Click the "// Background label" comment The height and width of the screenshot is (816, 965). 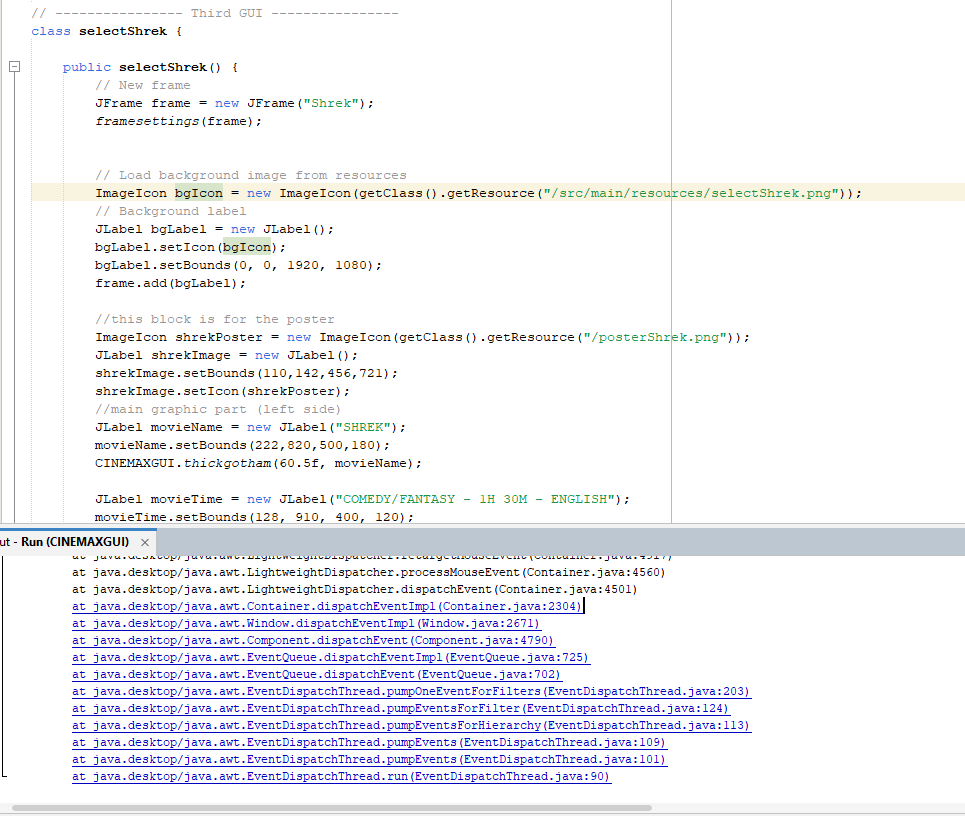tap(170, 211)
